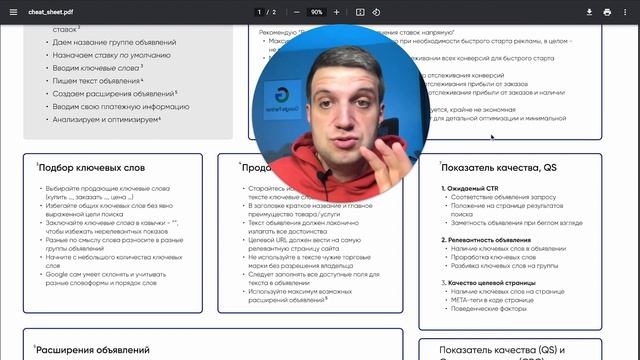Print the PDF document
This screenshot has height=360, width=640.
click(x=607, y=12)
